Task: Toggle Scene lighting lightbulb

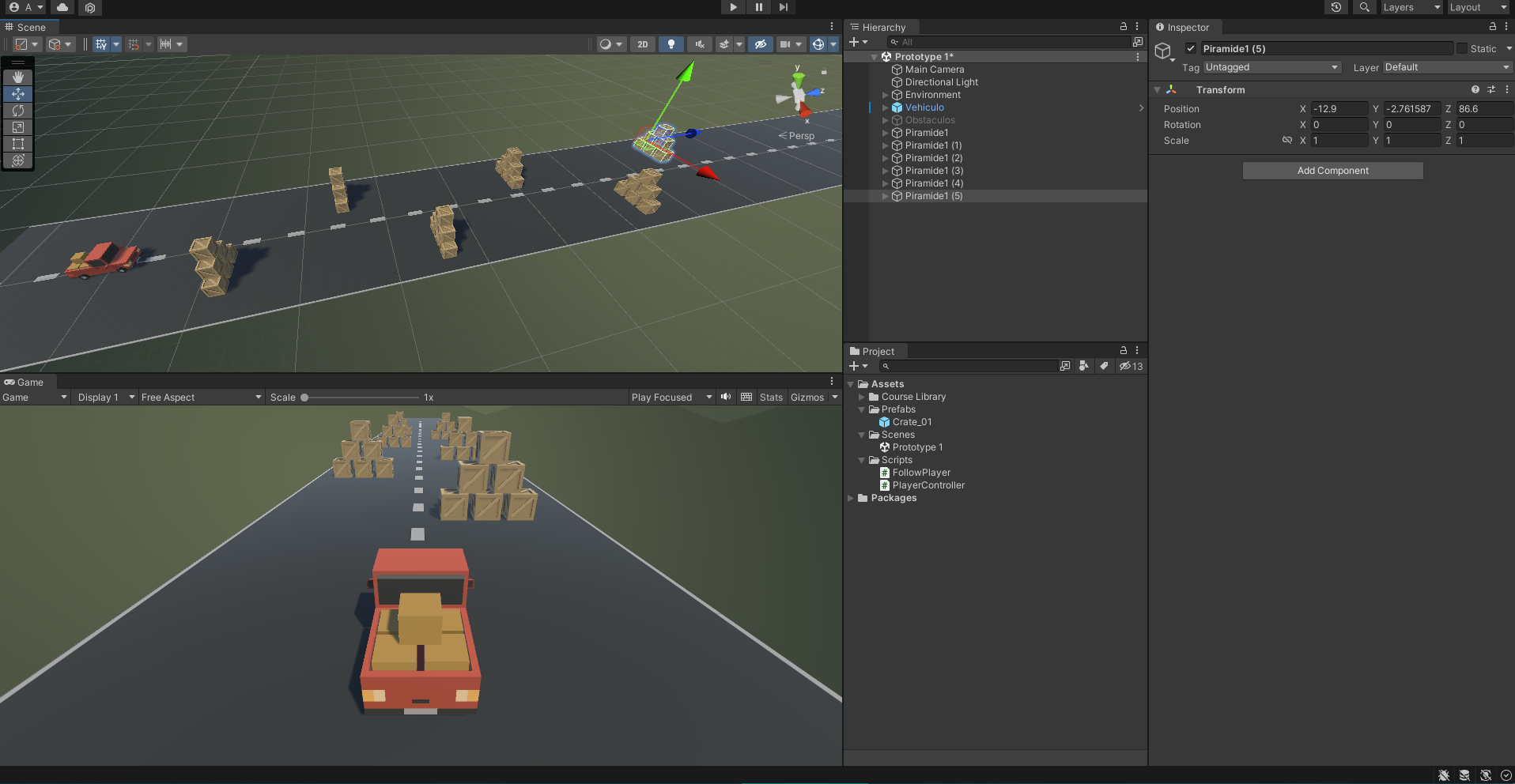Action: [x=671, y=44]
